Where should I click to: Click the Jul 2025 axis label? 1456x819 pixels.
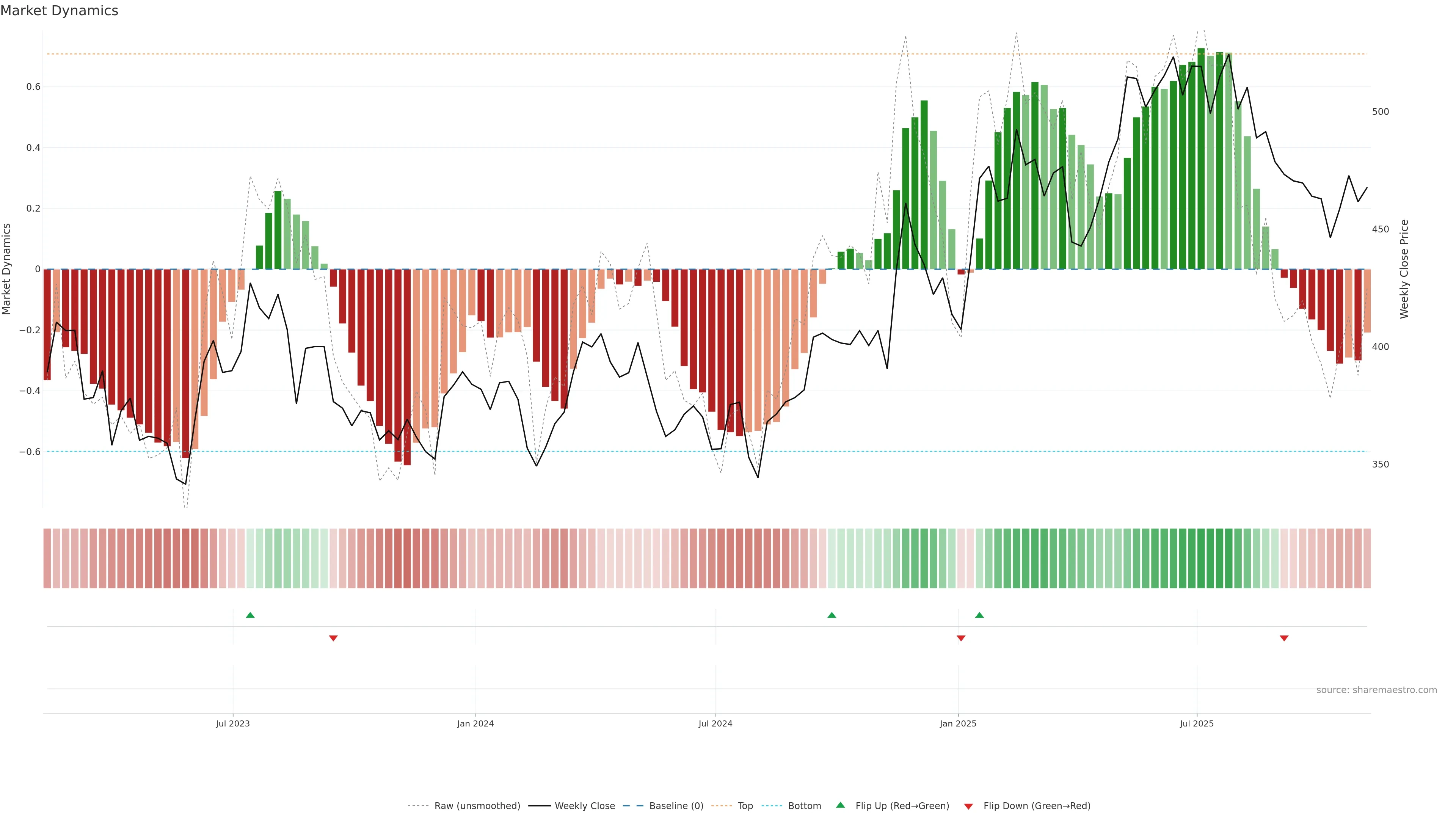click(x=1197, y=723)
